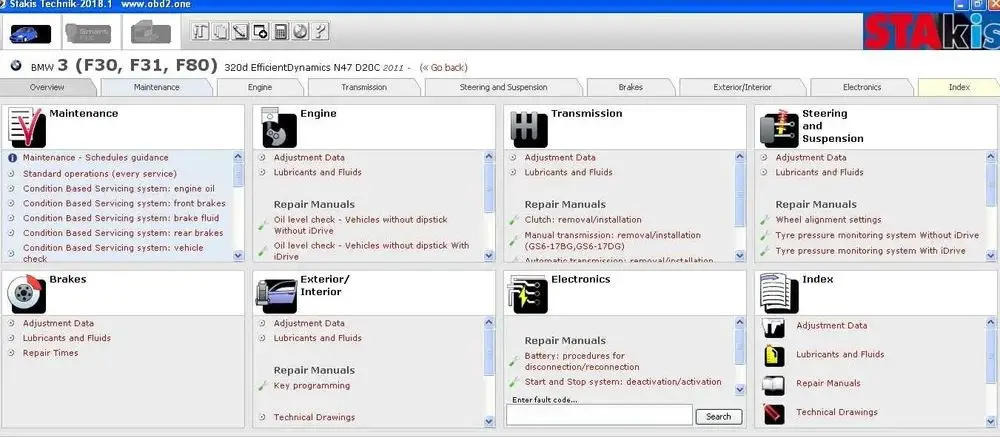The height and width of the screenshot is (437, 1000).
Task: Click the Engine piston section icon
Action: pyautogui.click(x=279, y=128)
